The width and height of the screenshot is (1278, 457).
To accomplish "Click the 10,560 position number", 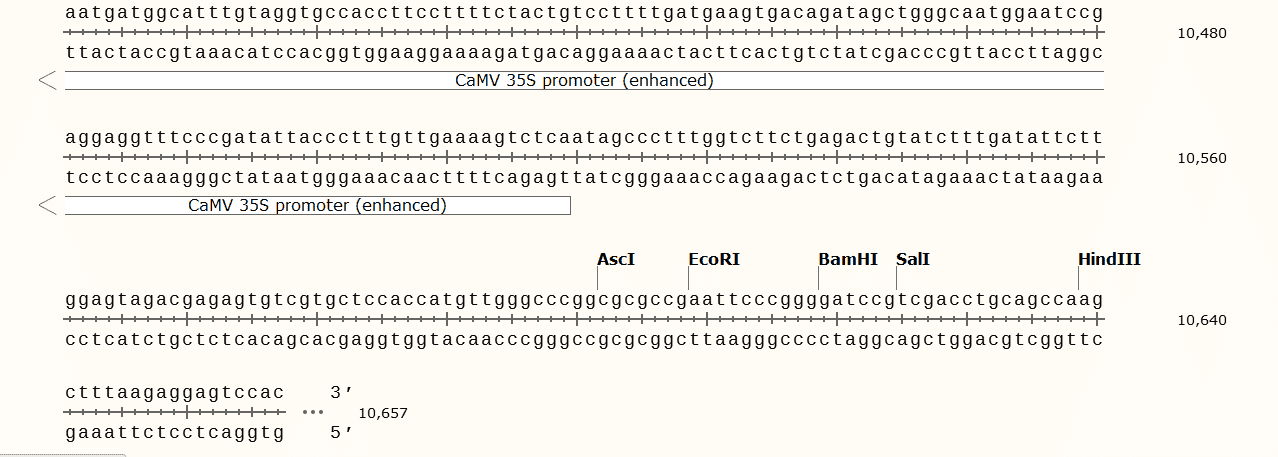I will 1202,158.
